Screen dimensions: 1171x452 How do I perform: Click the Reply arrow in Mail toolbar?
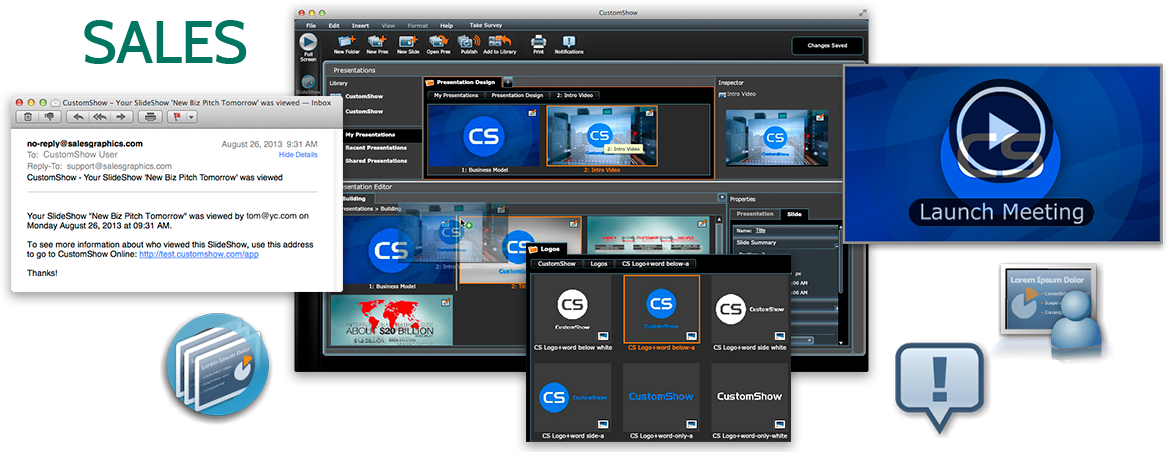[x=78, y=117]
